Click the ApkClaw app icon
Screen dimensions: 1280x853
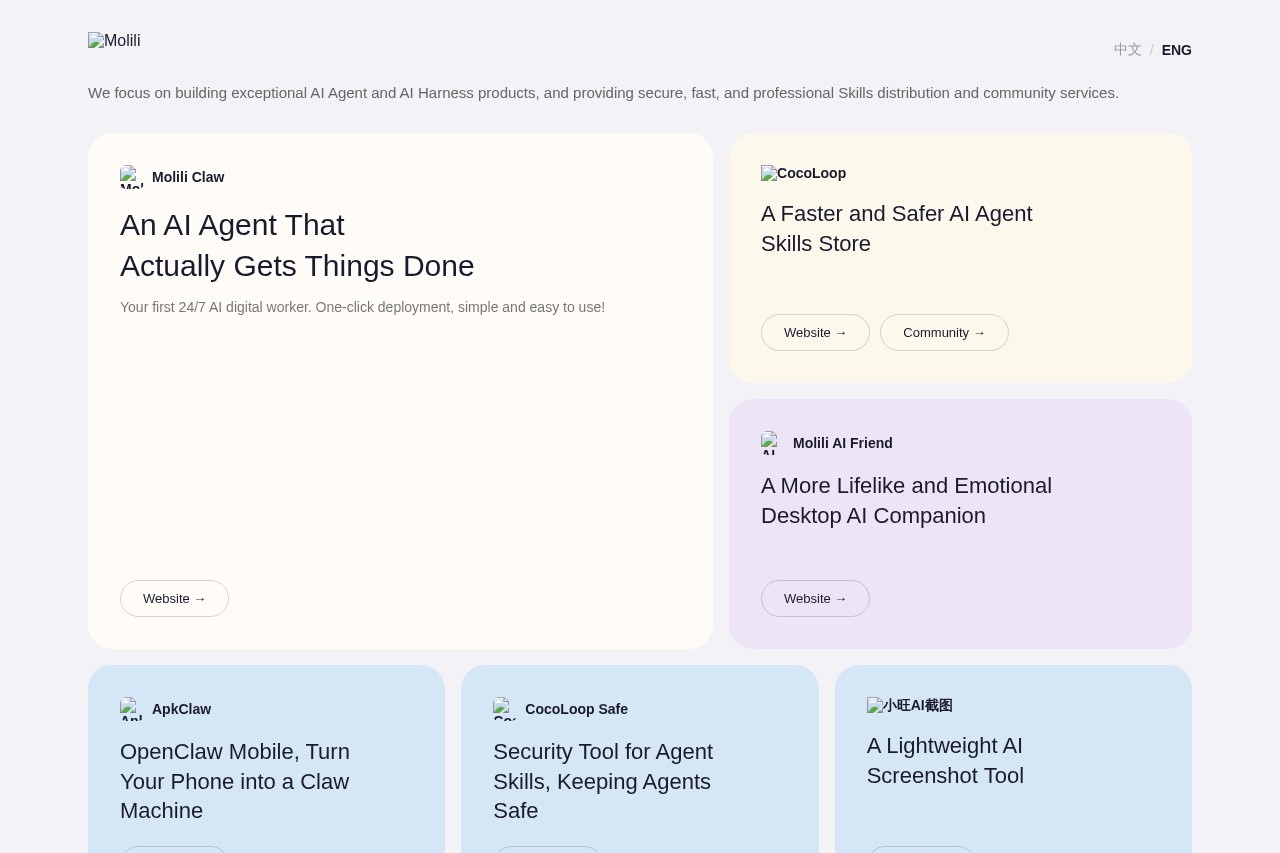click(x=132, y=709)
